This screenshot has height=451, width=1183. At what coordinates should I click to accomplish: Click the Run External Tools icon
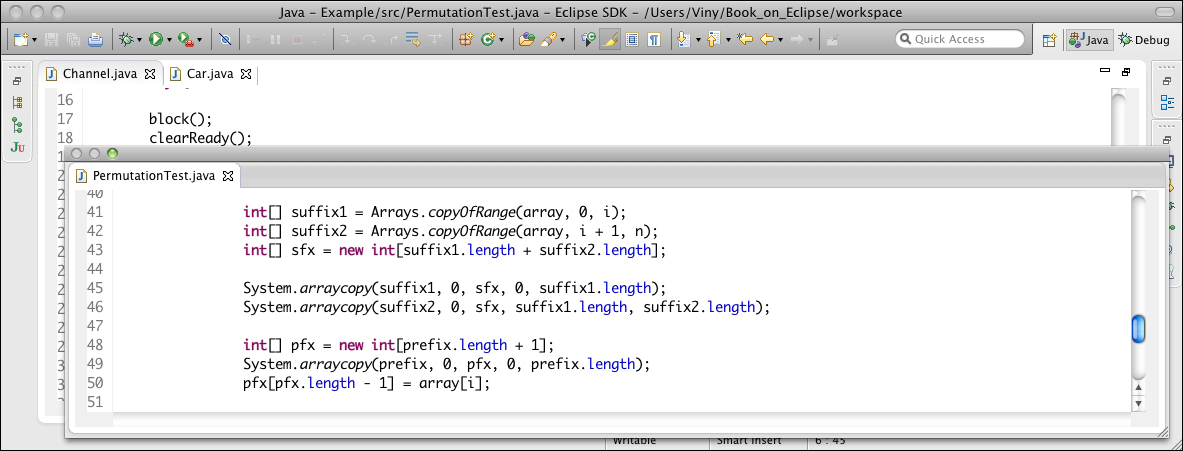[x=186, y=39]
